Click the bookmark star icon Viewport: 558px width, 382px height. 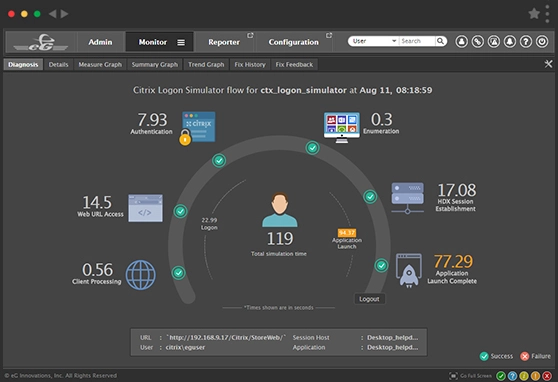[534, 14]
